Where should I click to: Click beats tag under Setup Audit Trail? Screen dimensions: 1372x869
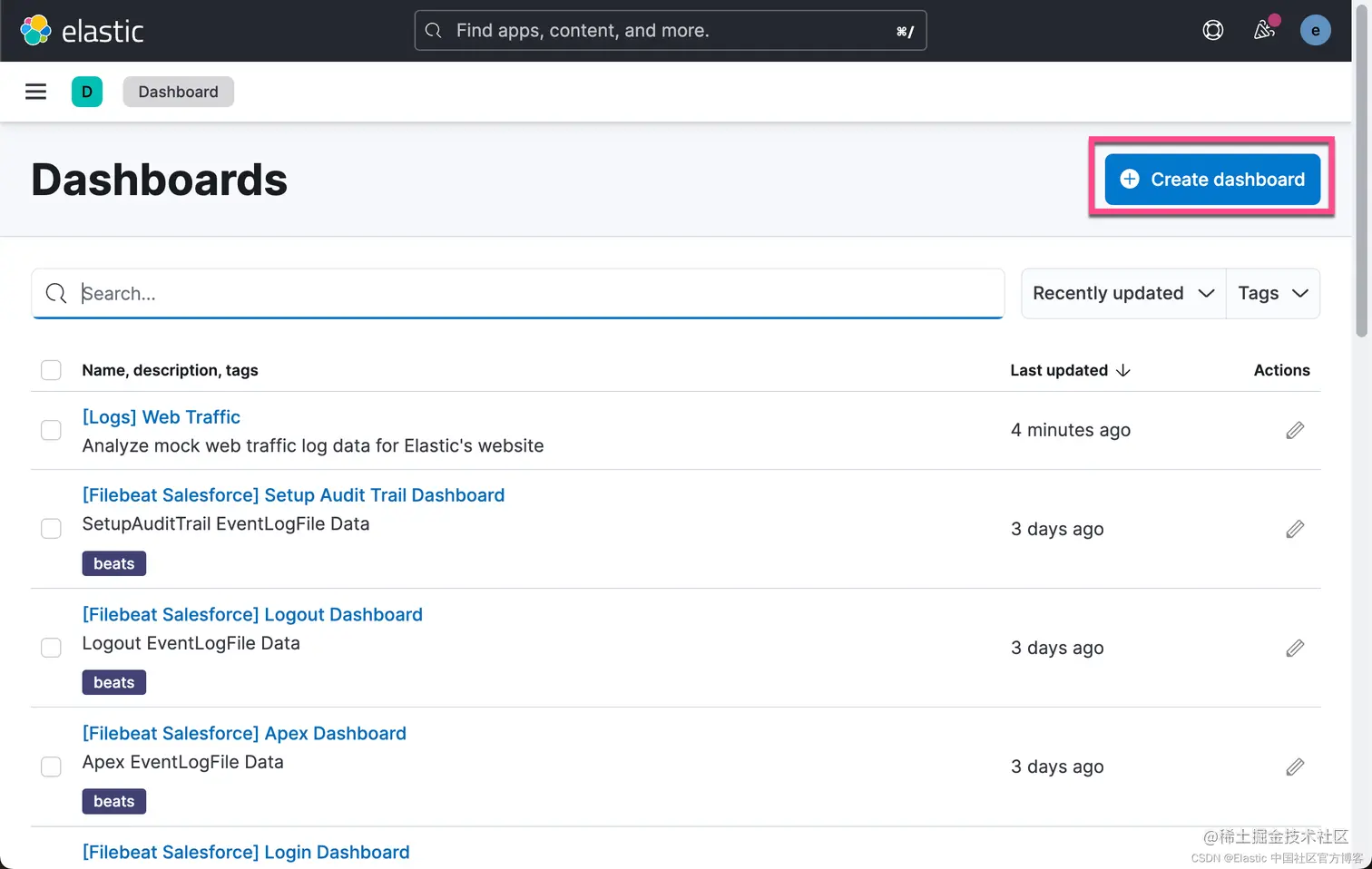coord(114,563)
